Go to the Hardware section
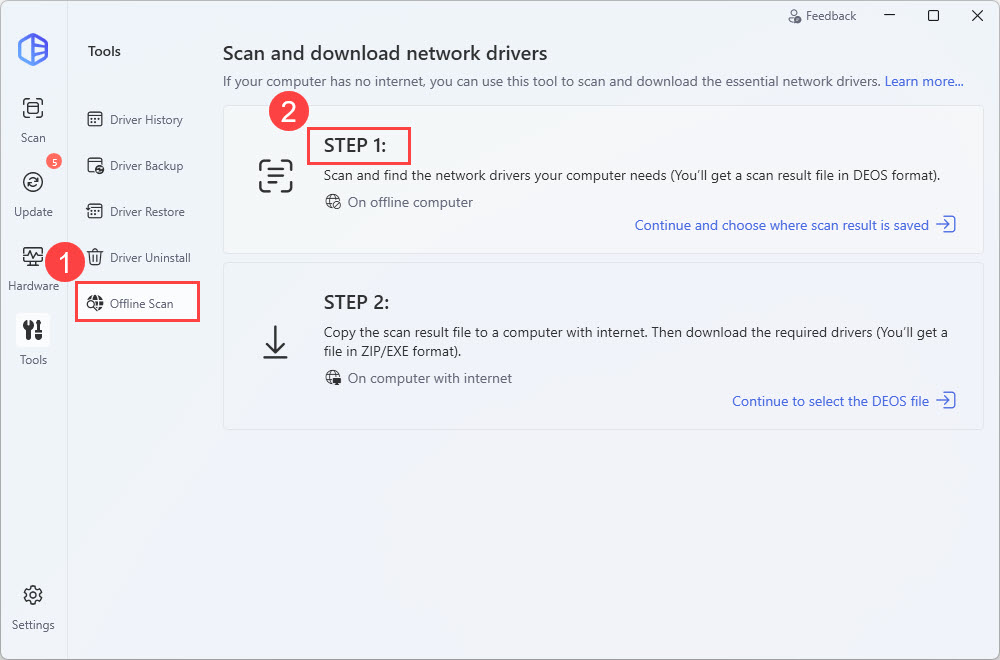Screen dimensions: 1000x660 click(33, 266)
